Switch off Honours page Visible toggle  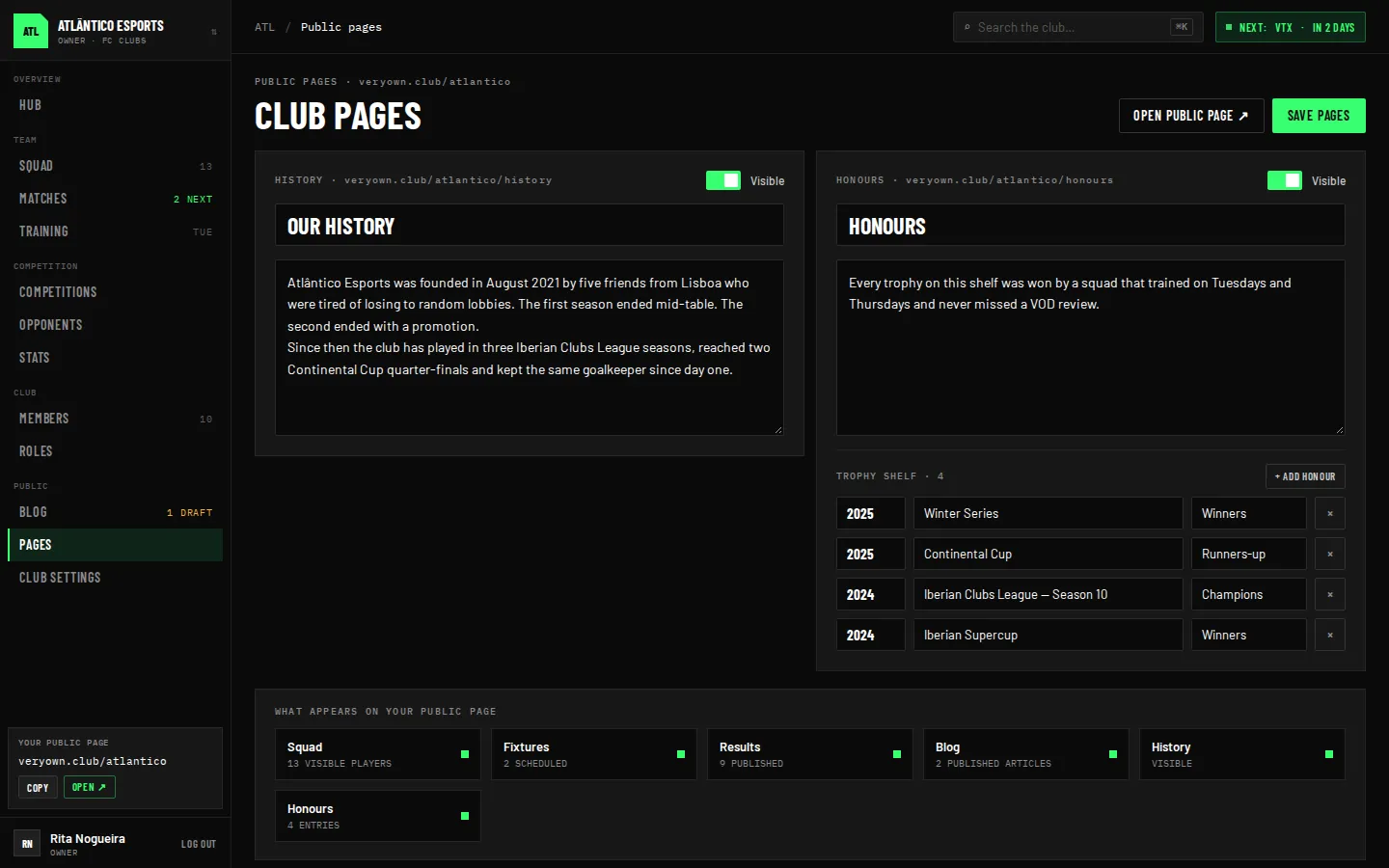pos(1285,180)
